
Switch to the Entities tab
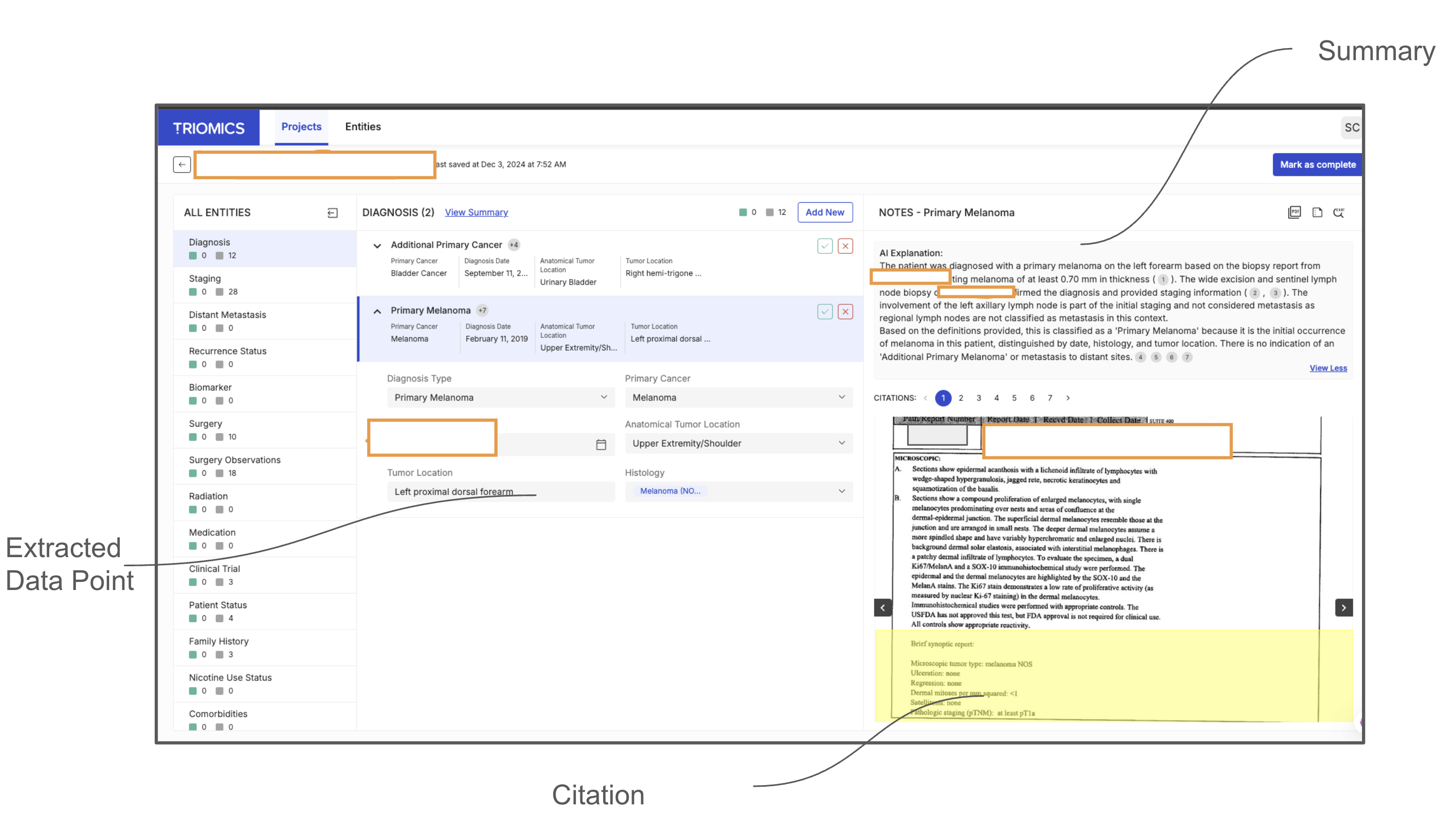coord(363,127)
